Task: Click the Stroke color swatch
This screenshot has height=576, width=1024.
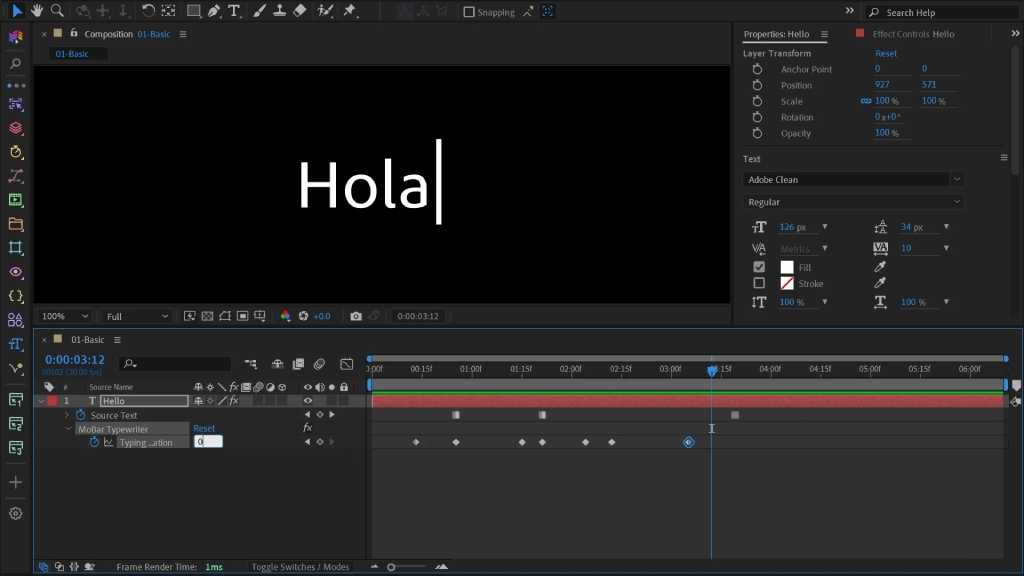Action: [x=787, y=283]
